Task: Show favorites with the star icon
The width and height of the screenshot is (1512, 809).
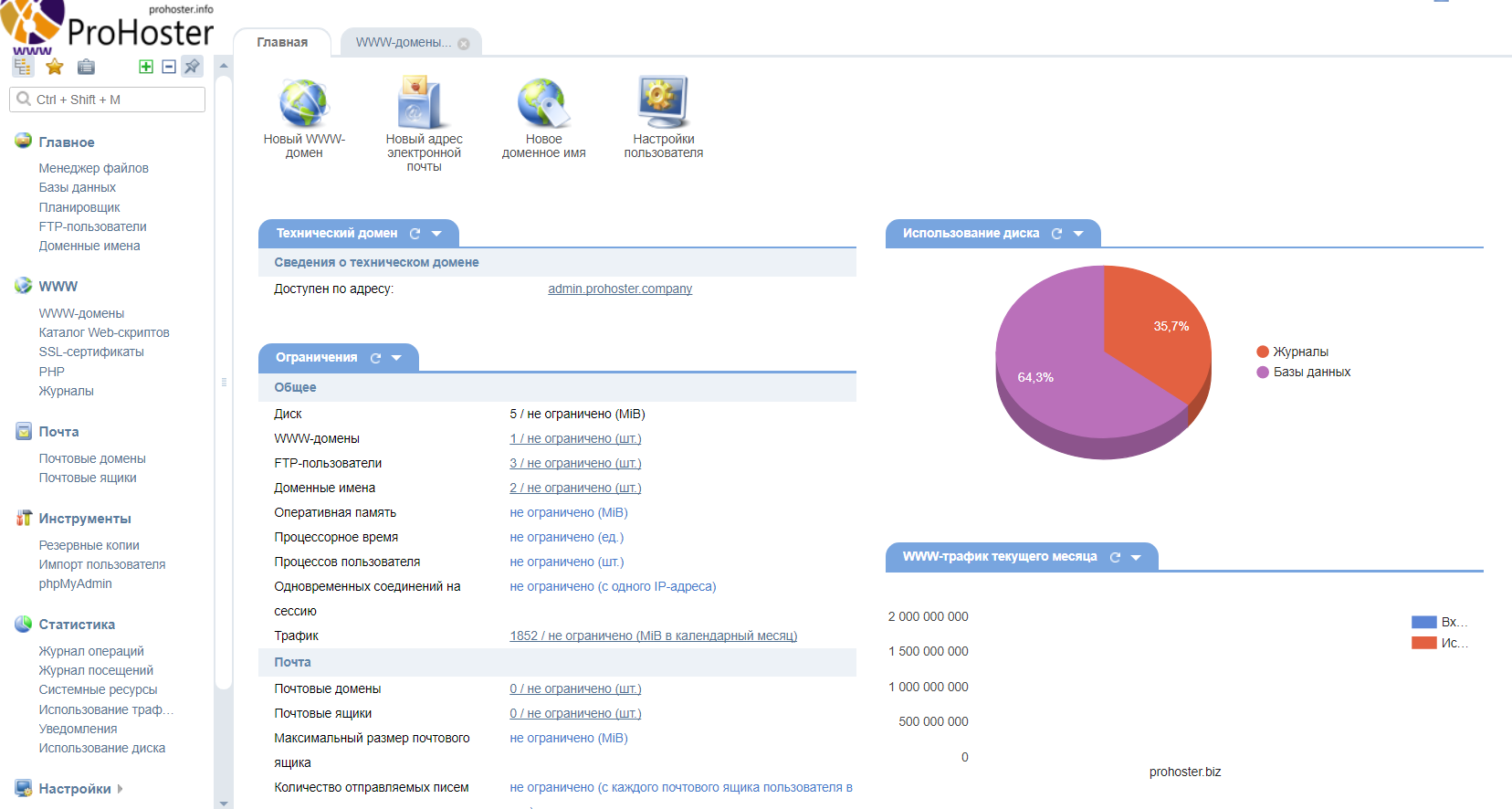Action: point(55,67)
